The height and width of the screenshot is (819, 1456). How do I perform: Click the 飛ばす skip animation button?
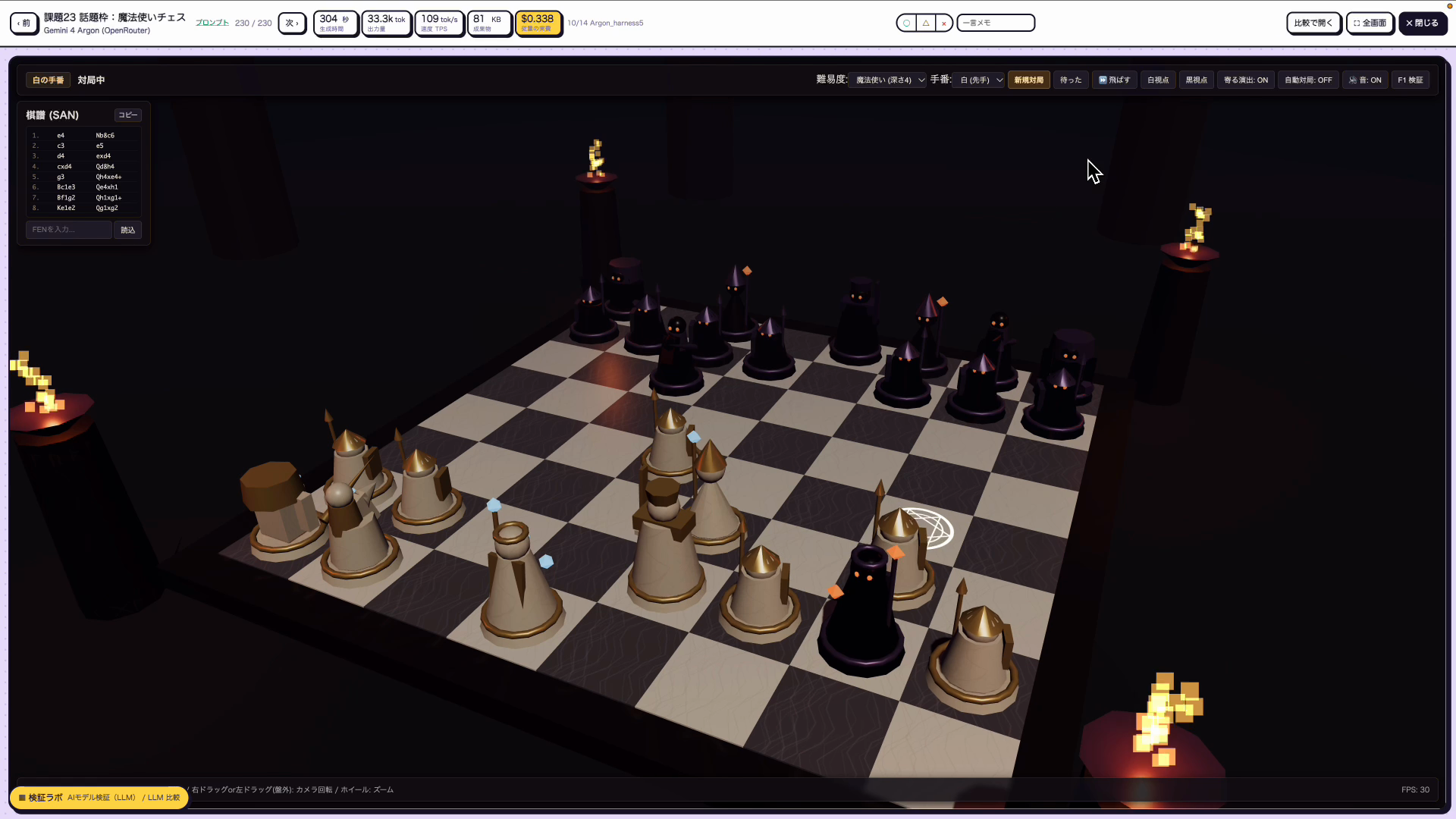pyautogui.click(x=1114, y=80)
